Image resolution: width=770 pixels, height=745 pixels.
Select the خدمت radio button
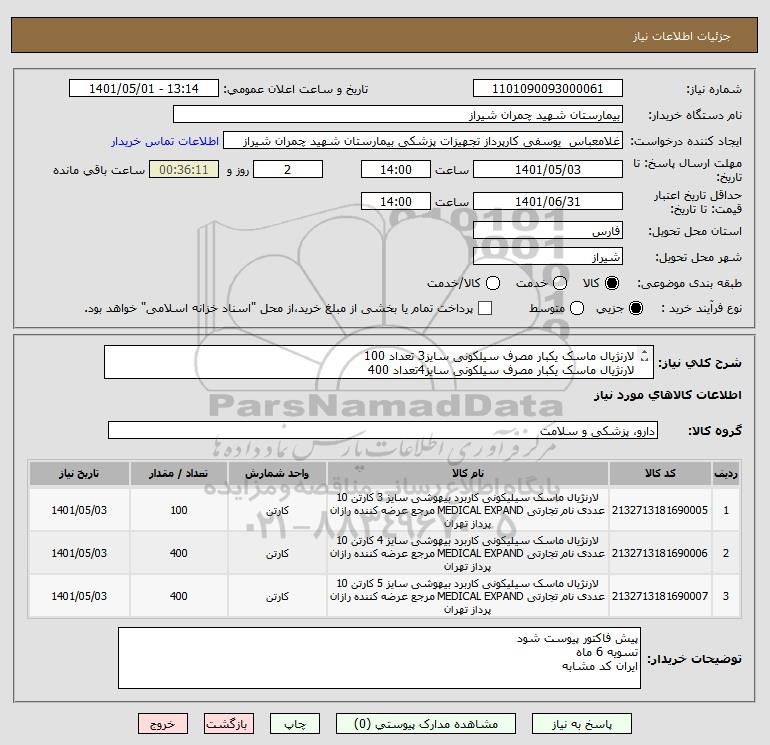tap(560, 283)
